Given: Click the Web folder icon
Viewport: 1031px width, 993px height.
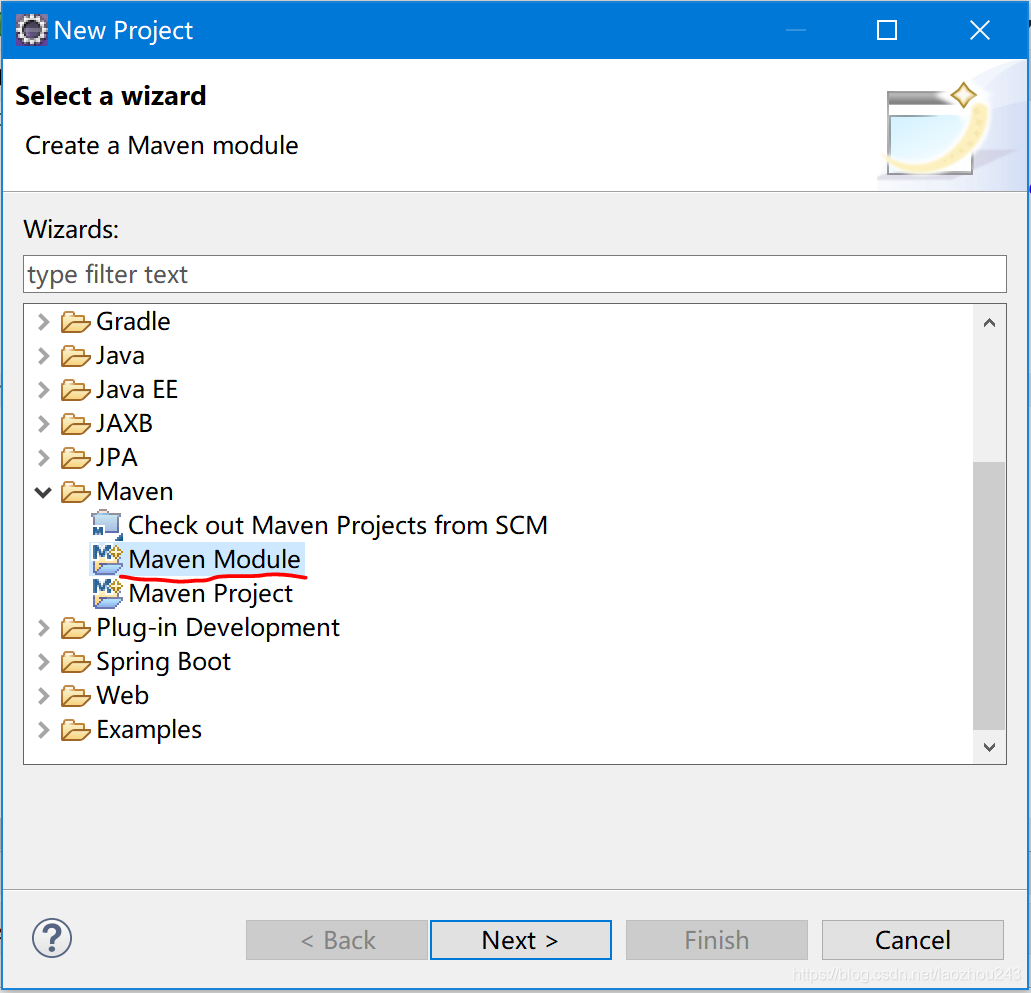Looking at the screenshot, I should [x=75, y=696].
